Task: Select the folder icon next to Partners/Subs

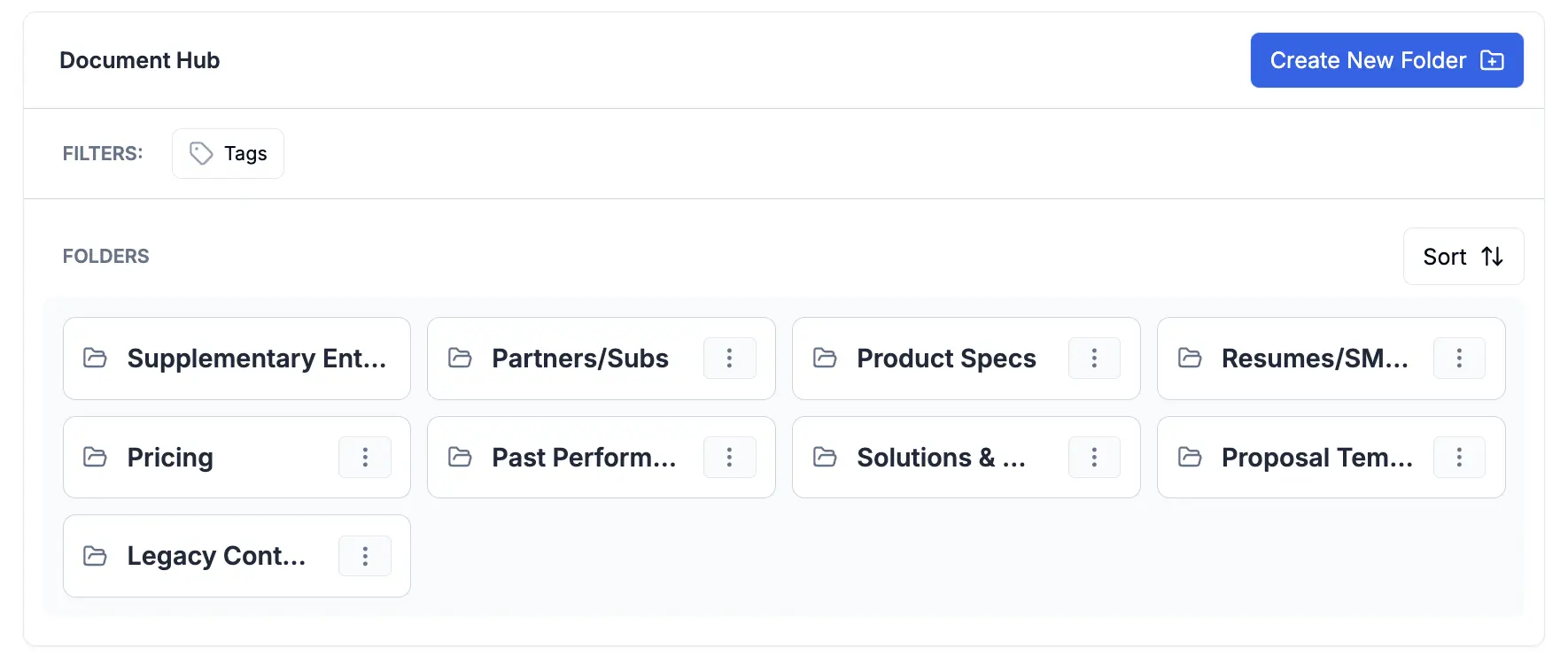Action: [x=460, y=359]
